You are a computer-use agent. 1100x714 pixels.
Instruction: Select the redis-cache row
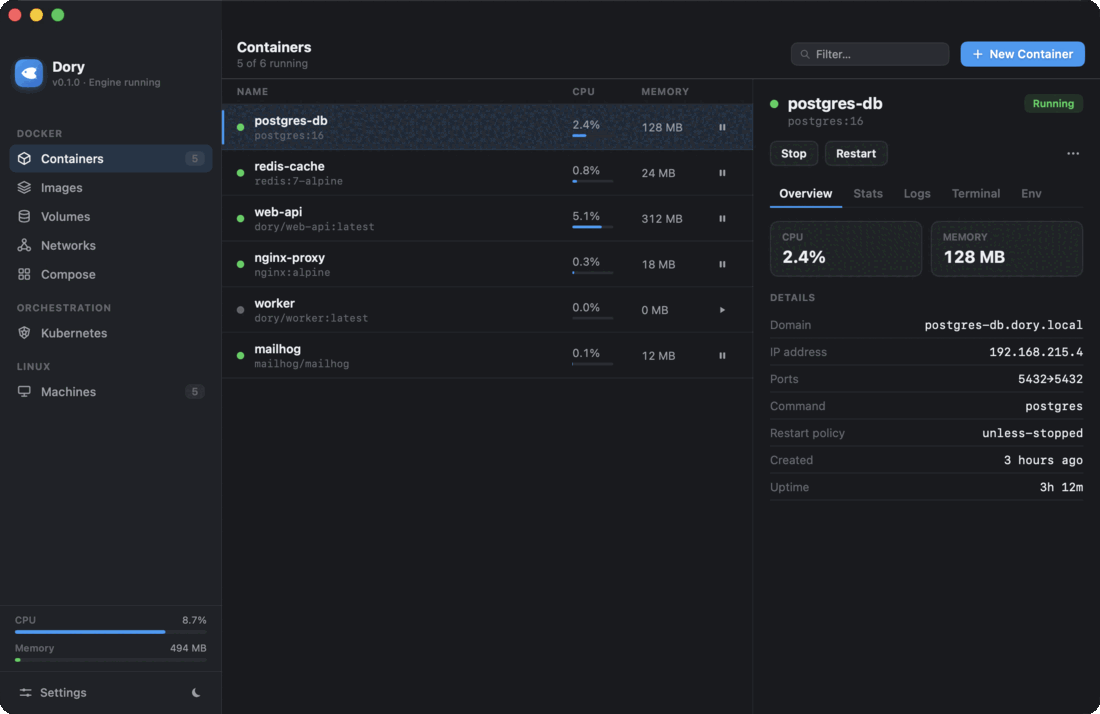(488, 173)
